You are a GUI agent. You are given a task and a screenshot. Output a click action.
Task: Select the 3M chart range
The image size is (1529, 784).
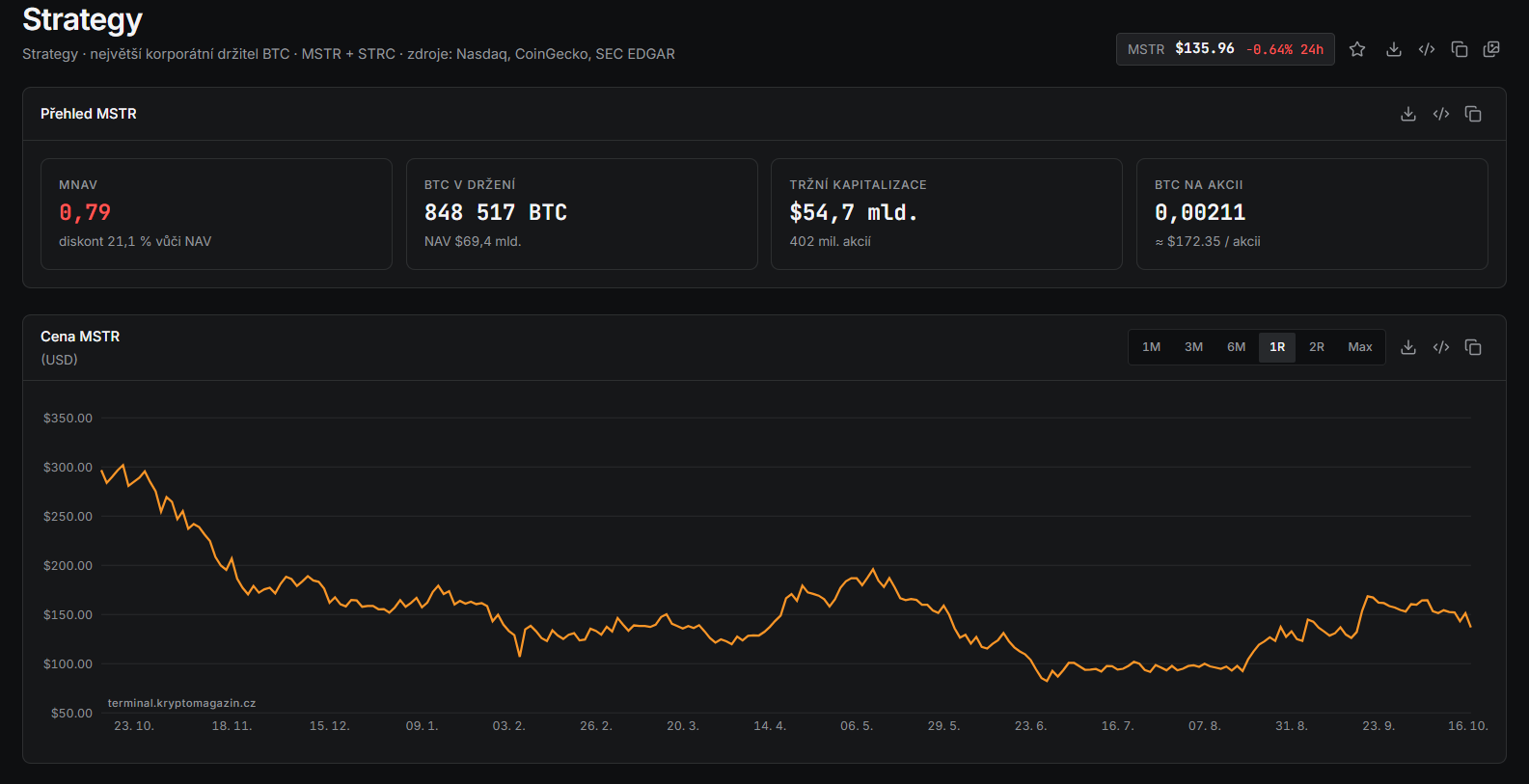coord(1194,347)
